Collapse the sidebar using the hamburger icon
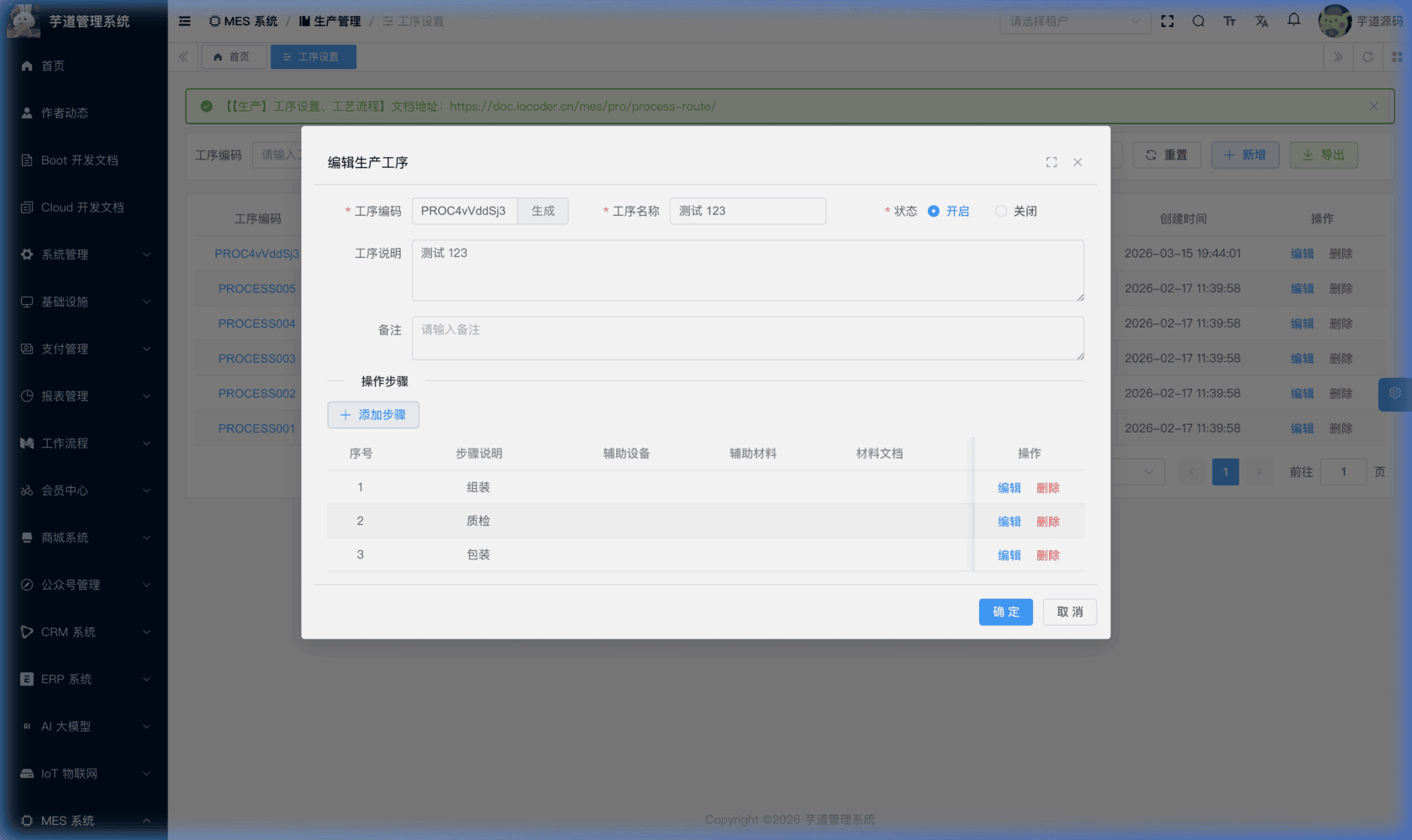Screen dimensions: 1412x840 184,21
